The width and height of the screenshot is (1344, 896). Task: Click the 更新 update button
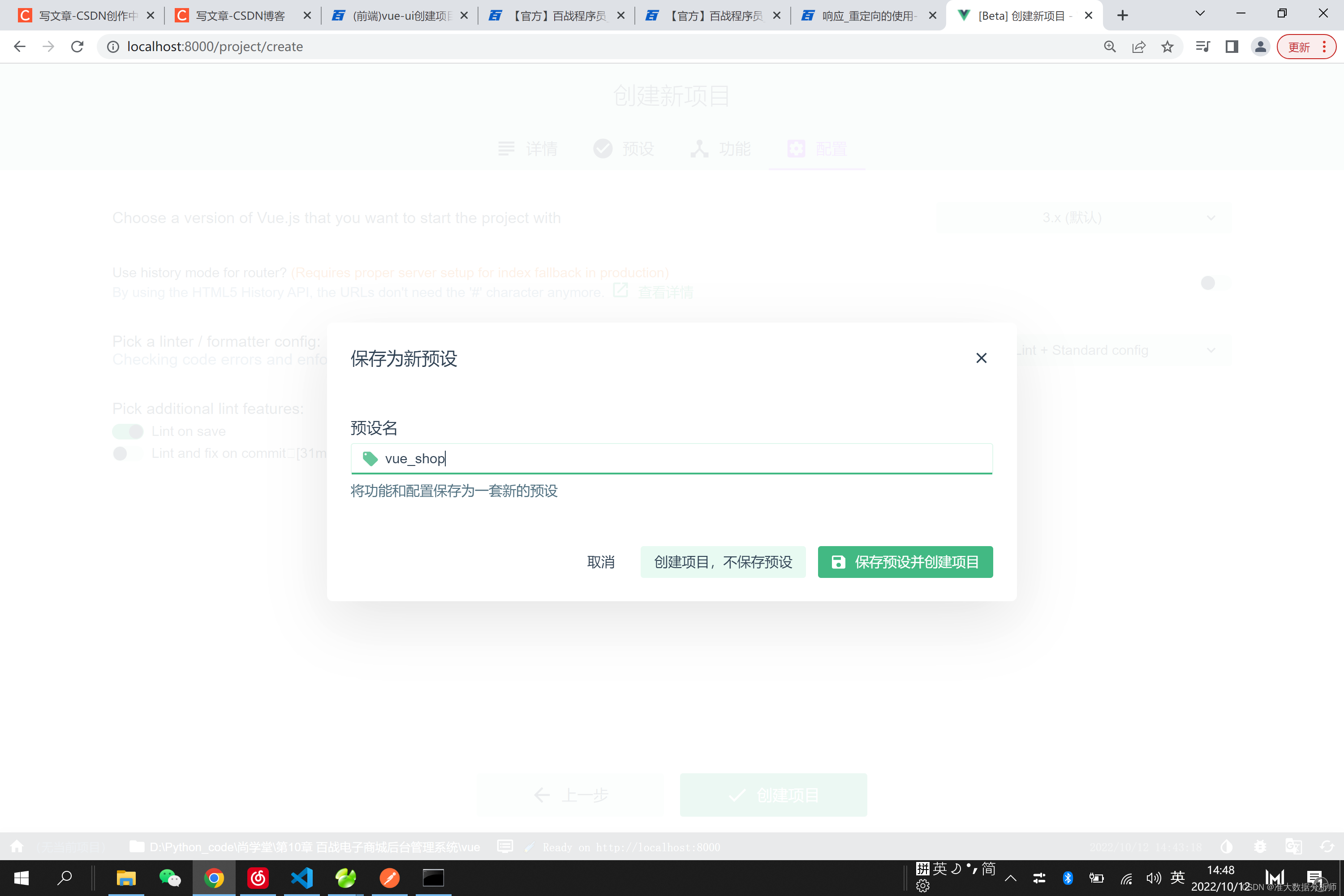[x=1306, y=47]
